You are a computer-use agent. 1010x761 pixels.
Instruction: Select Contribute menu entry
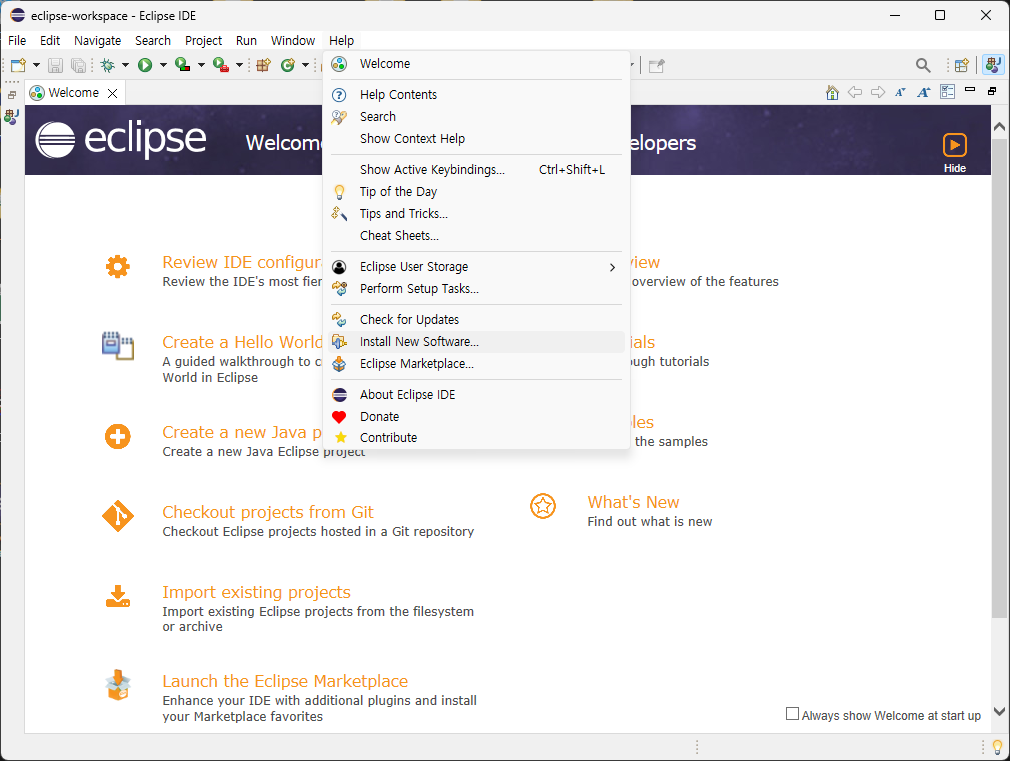tap(477, 438)
